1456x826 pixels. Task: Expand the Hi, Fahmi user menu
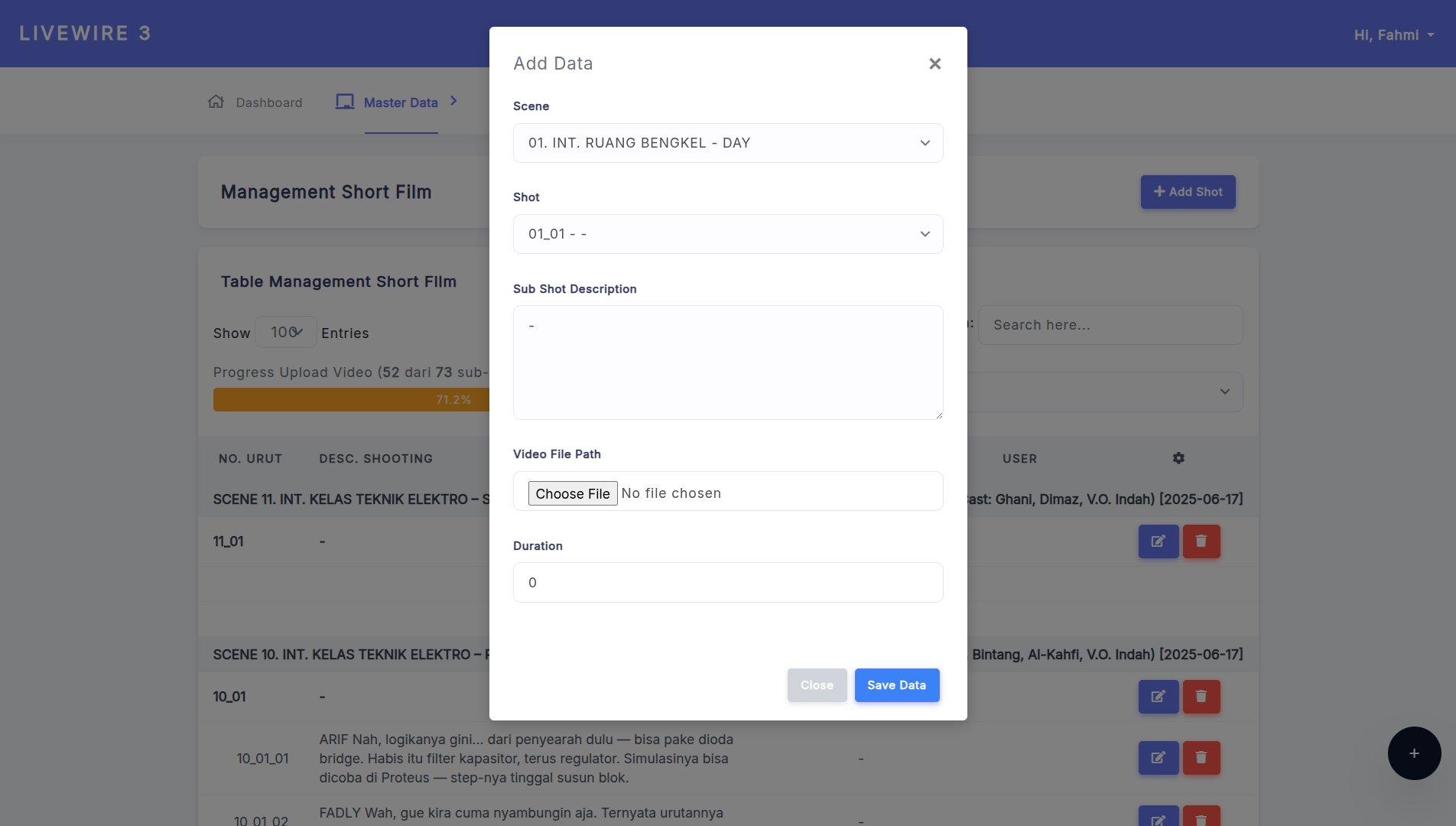click(1393, 35)
